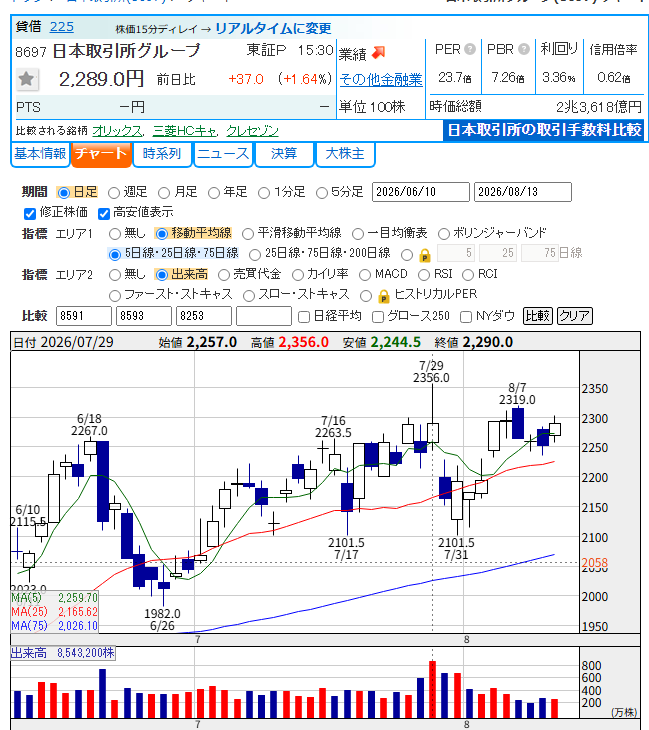The image size is (649, 730).
Task: Select the ヒストリカルPER radio button
Action: coord(366,296)
